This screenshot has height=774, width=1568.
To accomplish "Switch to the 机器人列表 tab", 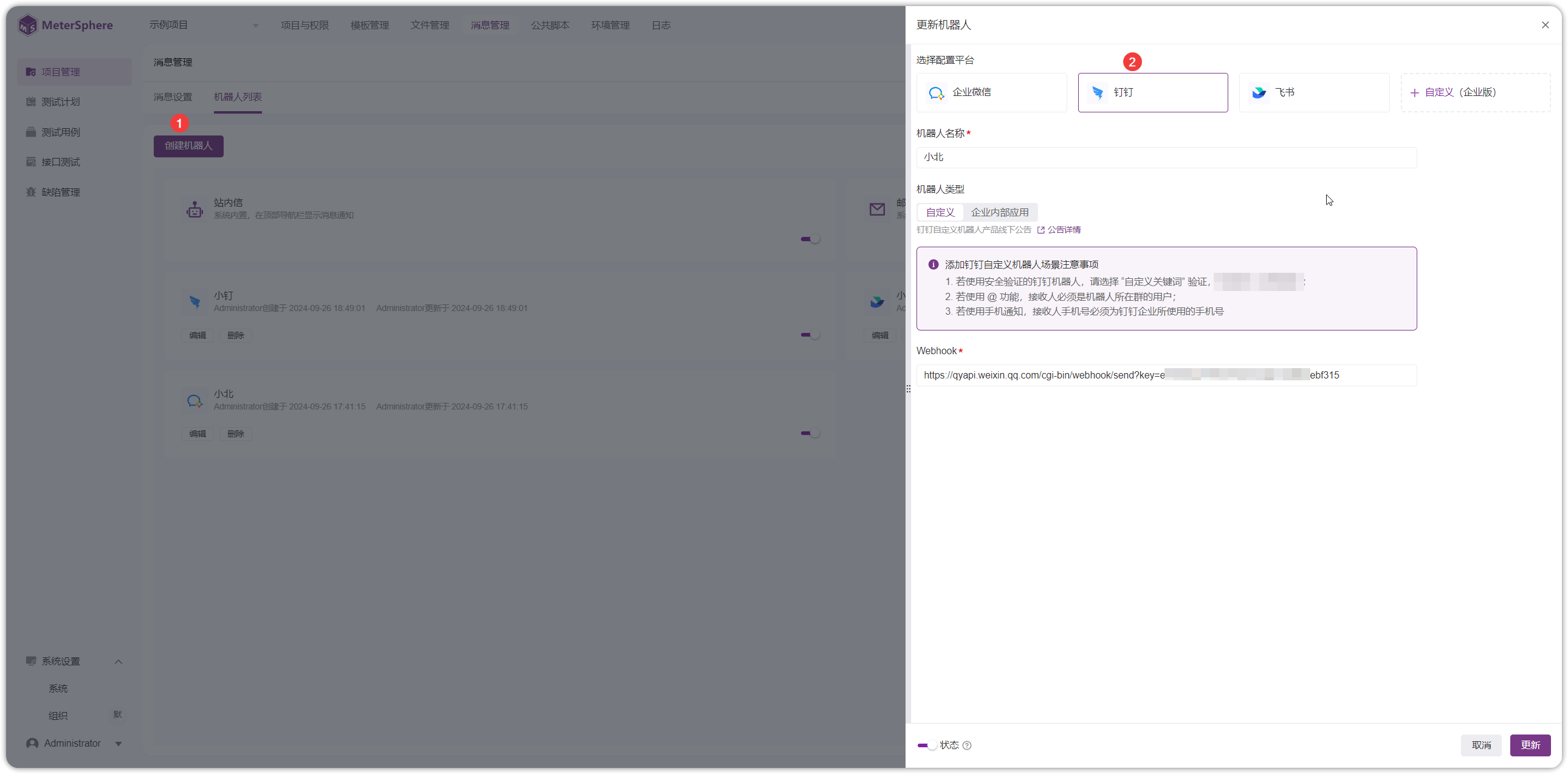I will click(x=238, y=97).
